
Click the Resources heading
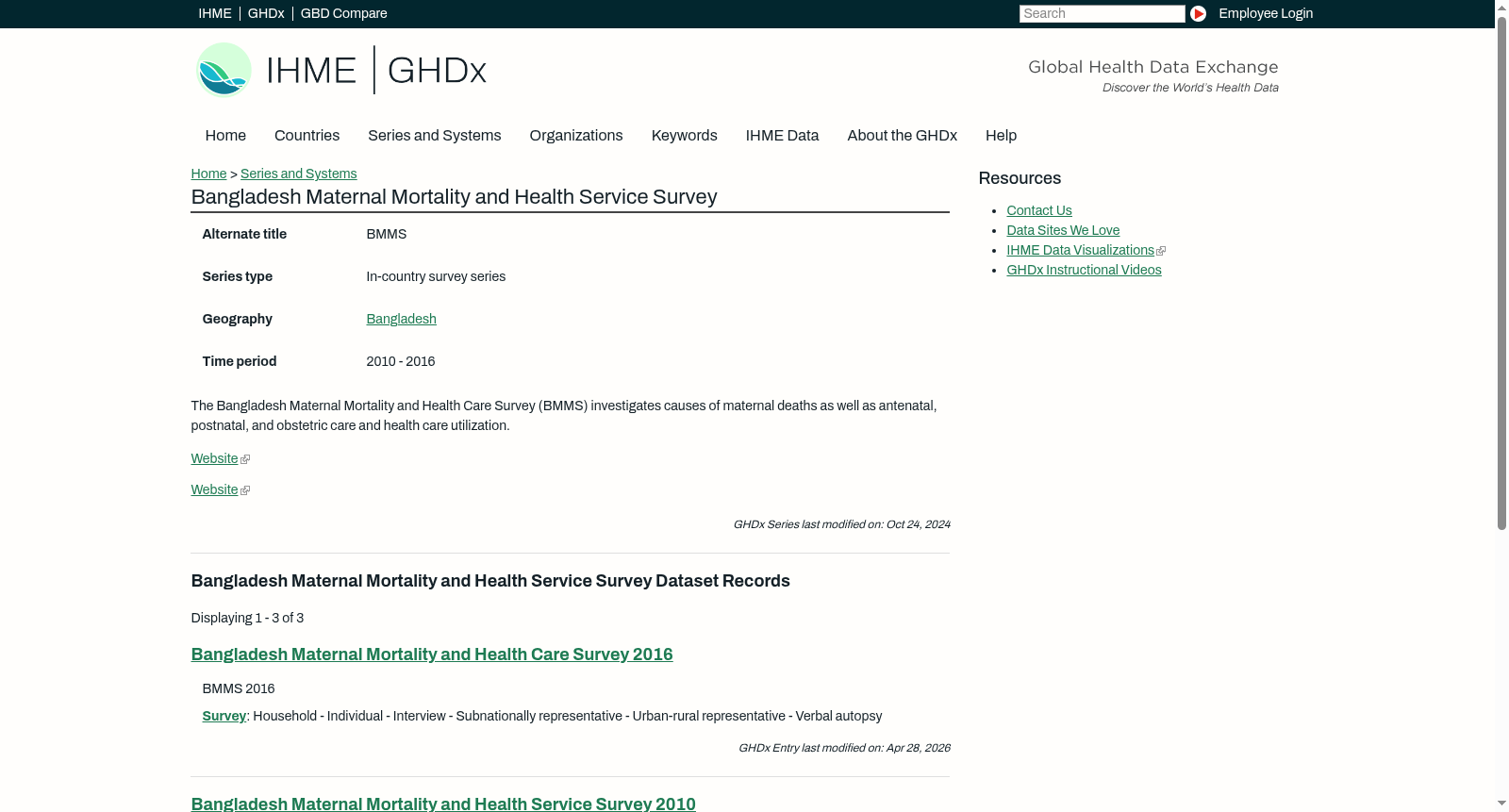pos(1020,178)
